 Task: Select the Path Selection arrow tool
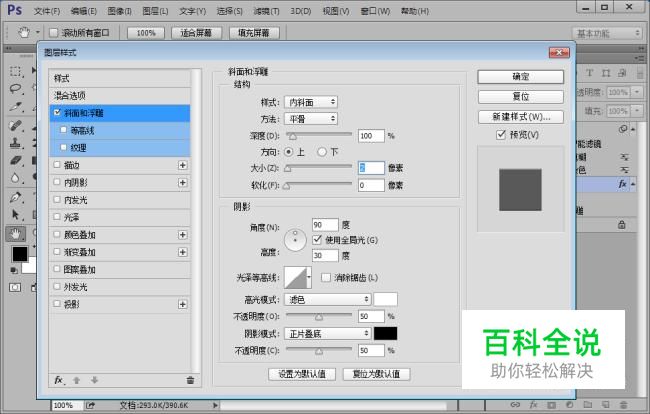tap(15, 215)
